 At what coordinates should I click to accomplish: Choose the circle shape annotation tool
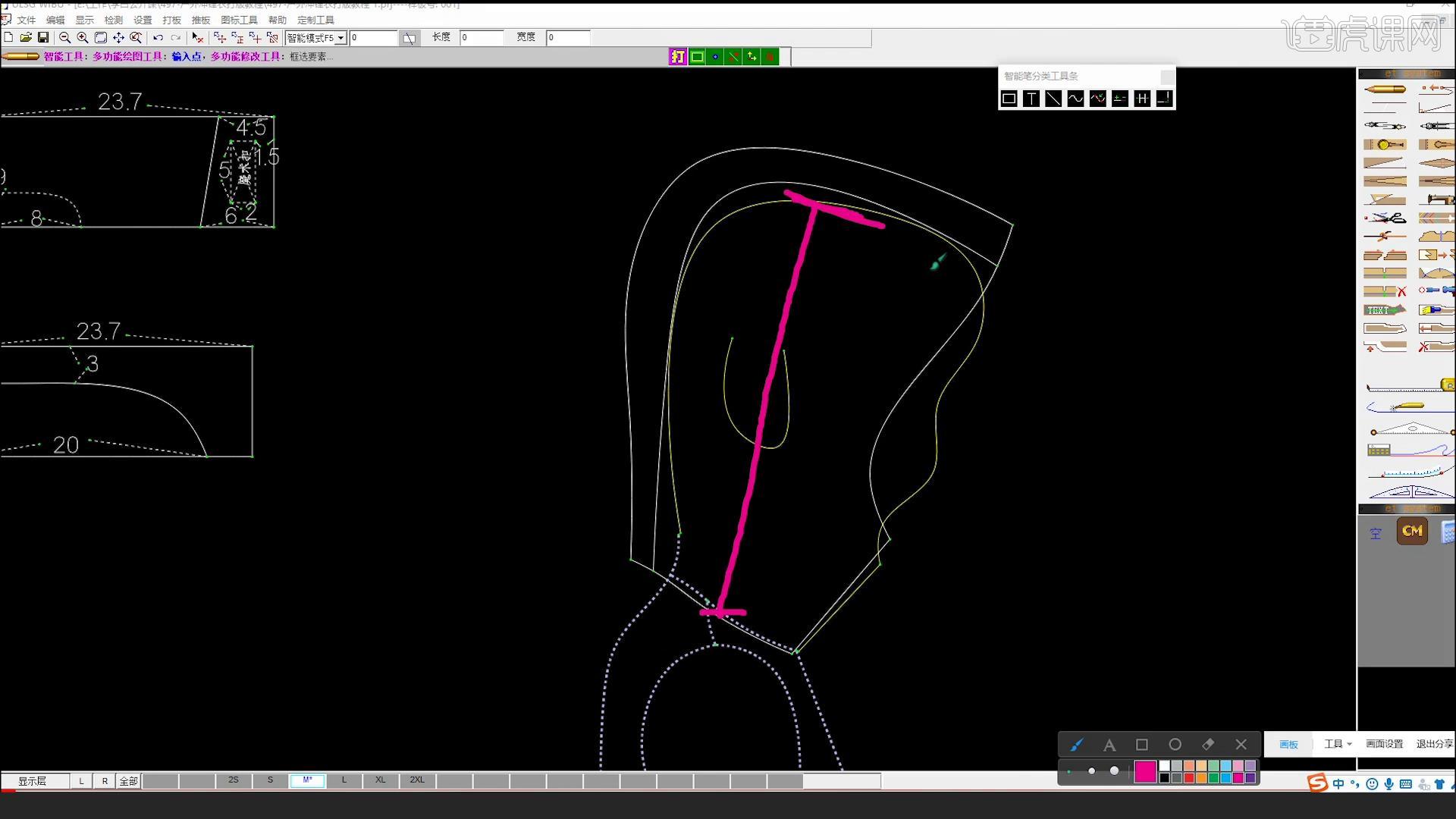point(1175,745)
